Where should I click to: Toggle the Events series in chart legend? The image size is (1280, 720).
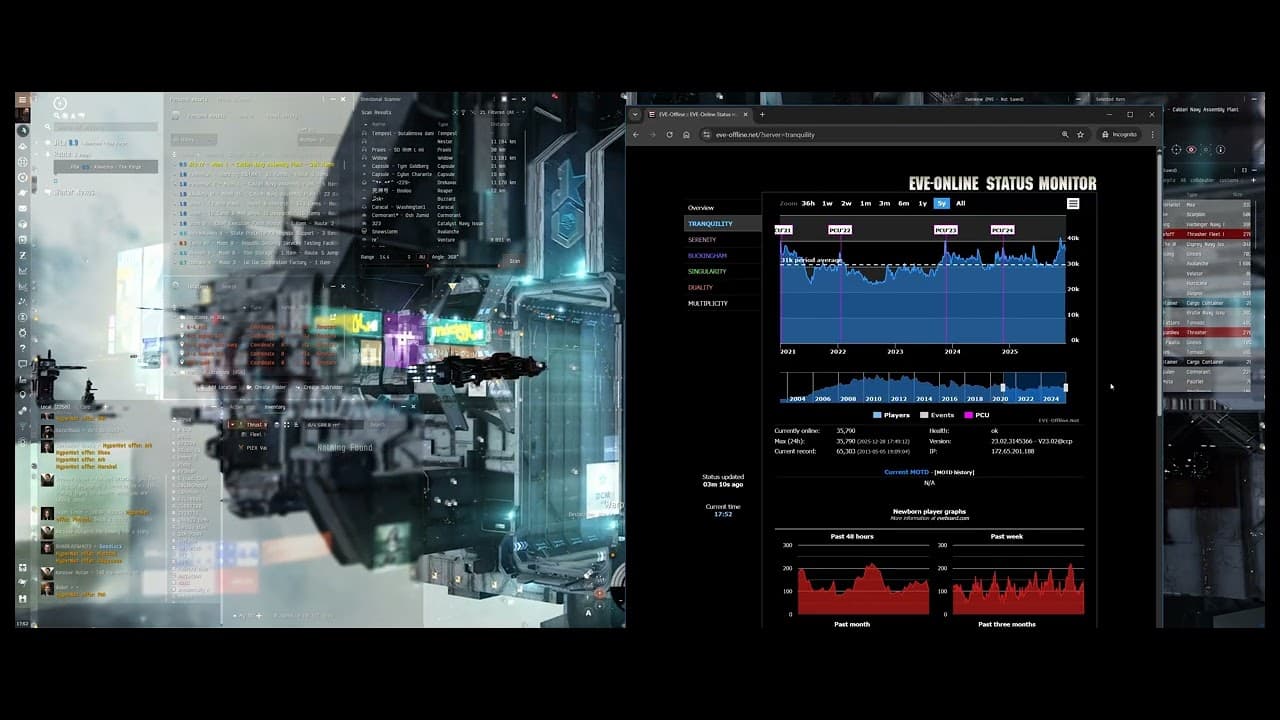(x=937, y=415)
